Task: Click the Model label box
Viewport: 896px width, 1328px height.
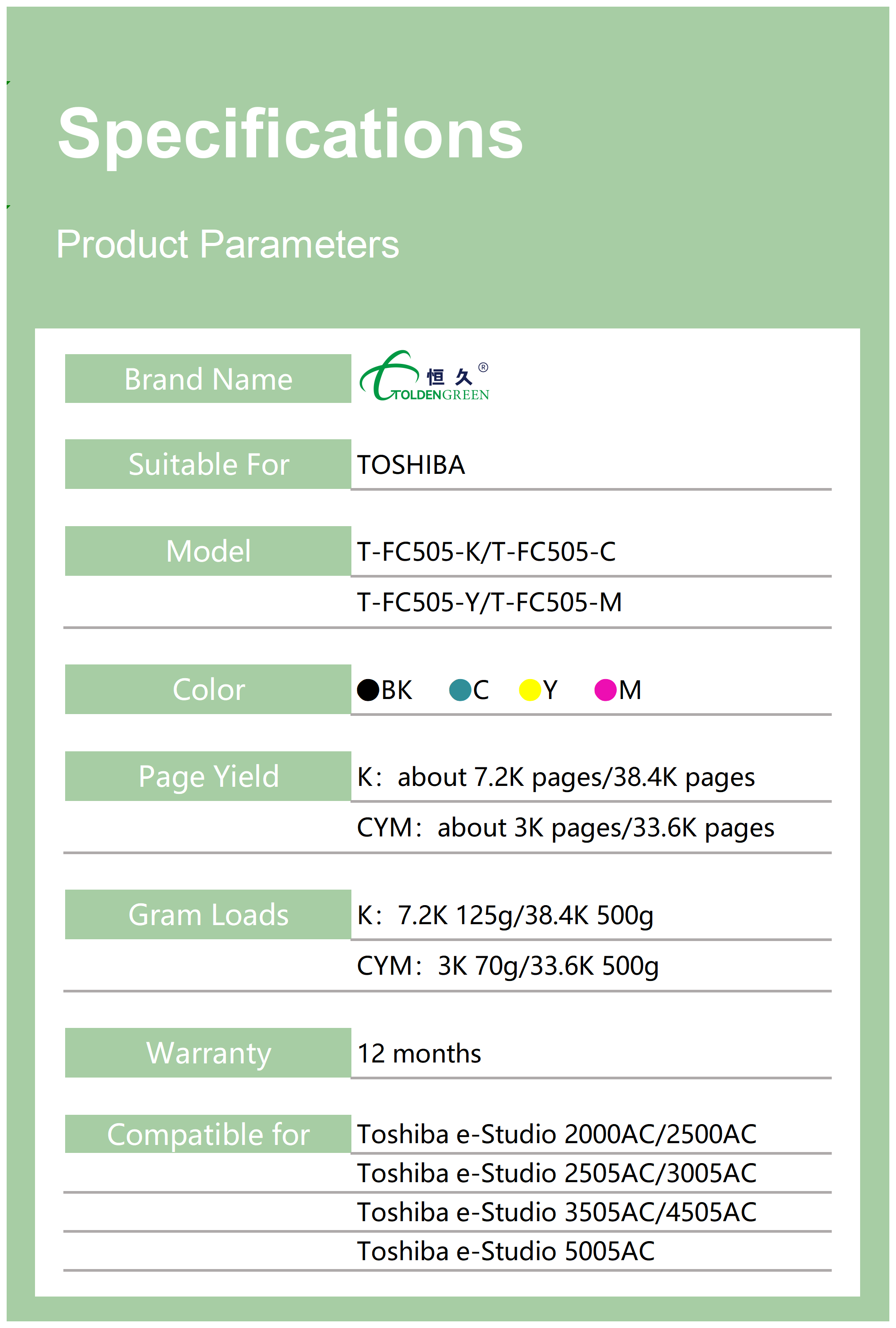Action: tap(208, 551)
